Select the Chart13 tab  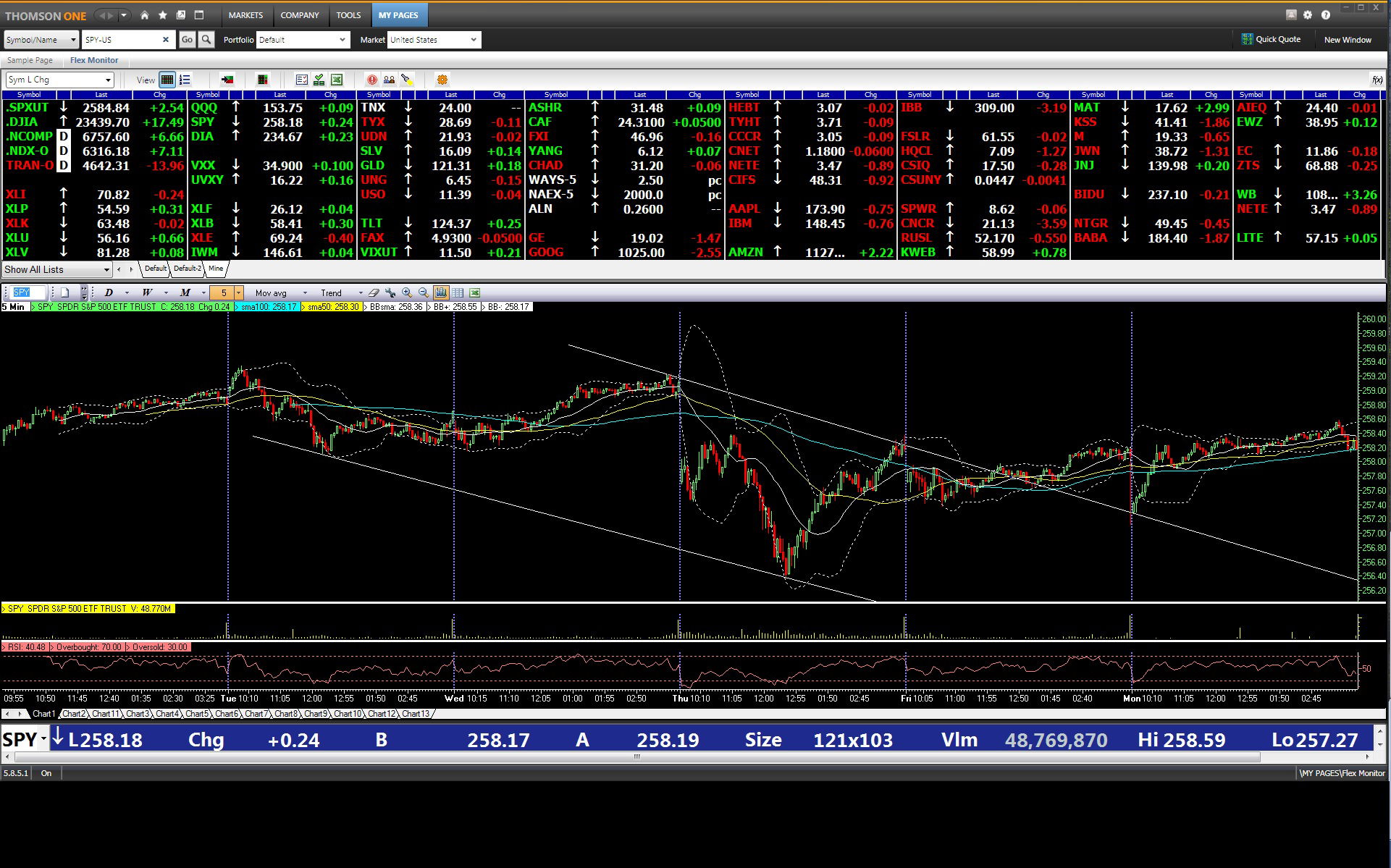pyautogui.click(x=416, y=714)
